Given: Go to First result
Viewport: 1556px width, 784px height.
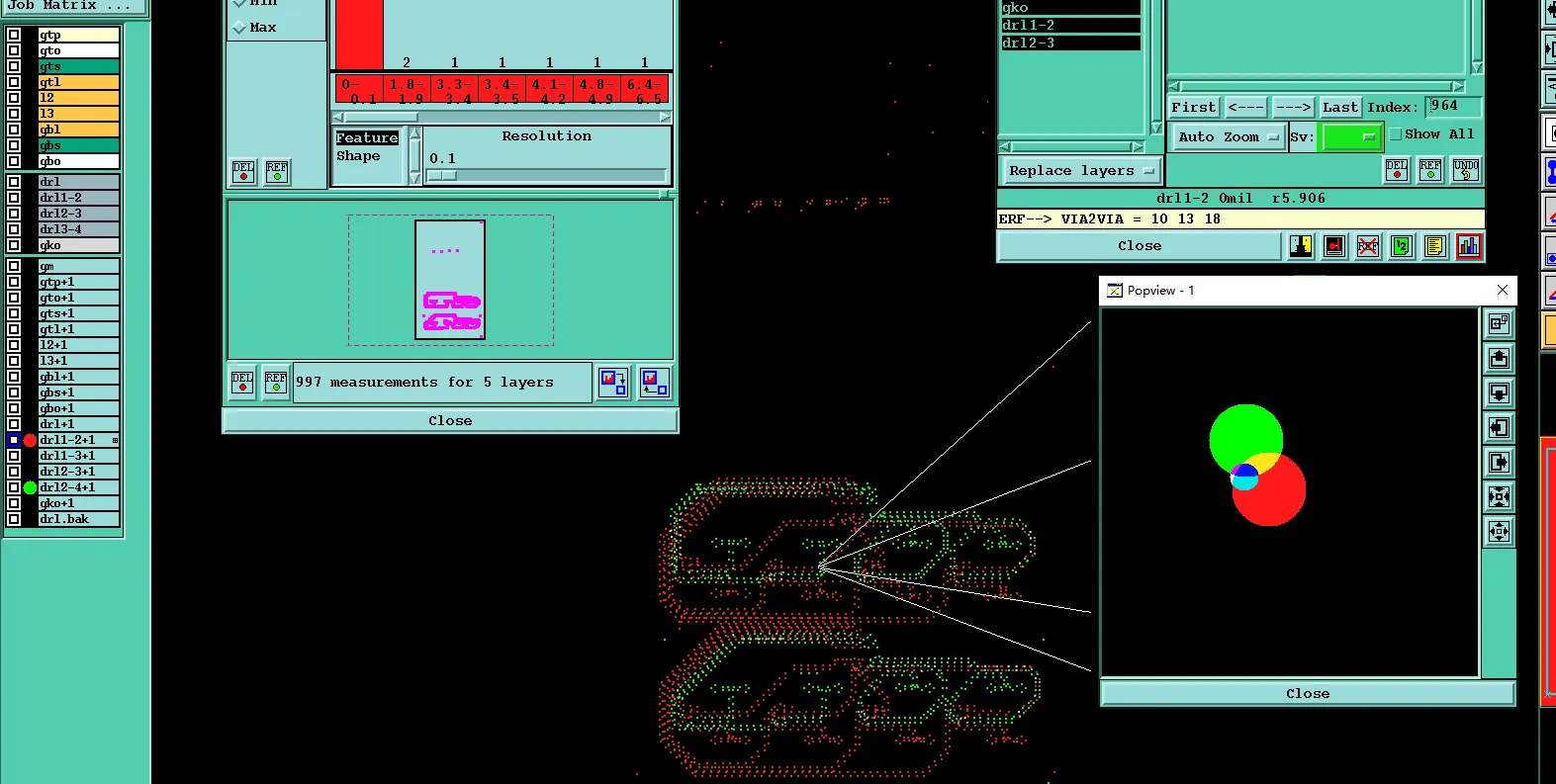Looking at the screenshot, I should [1194, 108].
